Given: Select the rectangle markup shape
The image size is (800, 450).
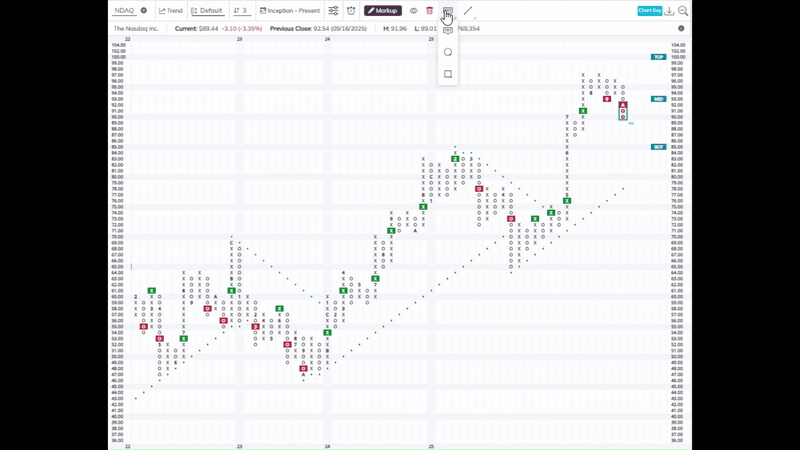Looking at the screenshot, I should (x=447, y=74).
